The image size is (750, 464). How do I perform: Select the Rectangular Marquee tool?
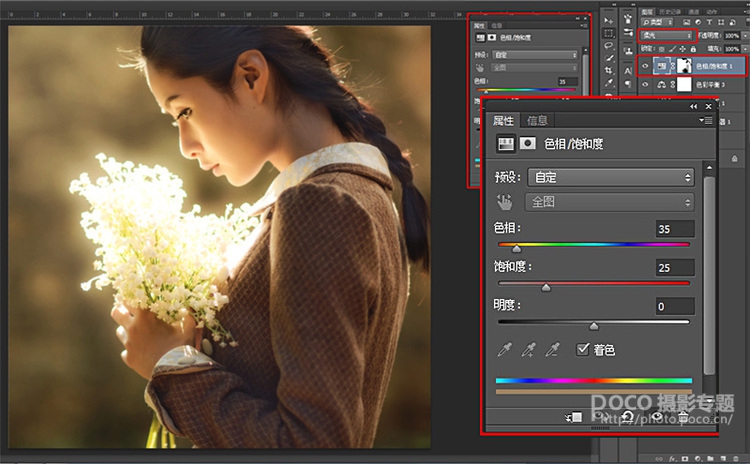click(x=608, y=33)
